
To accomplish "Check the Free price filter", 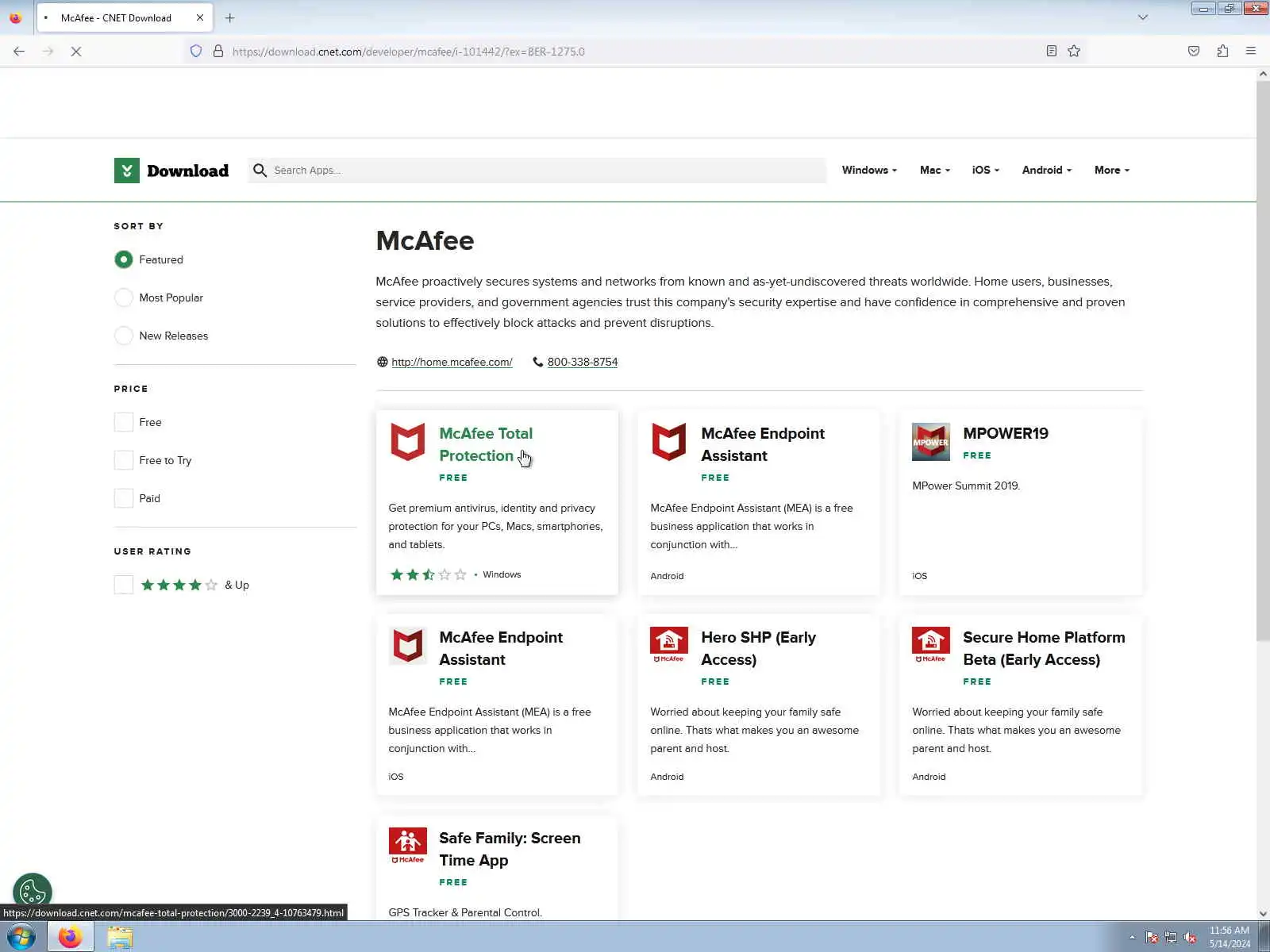I will coord(124,422).
